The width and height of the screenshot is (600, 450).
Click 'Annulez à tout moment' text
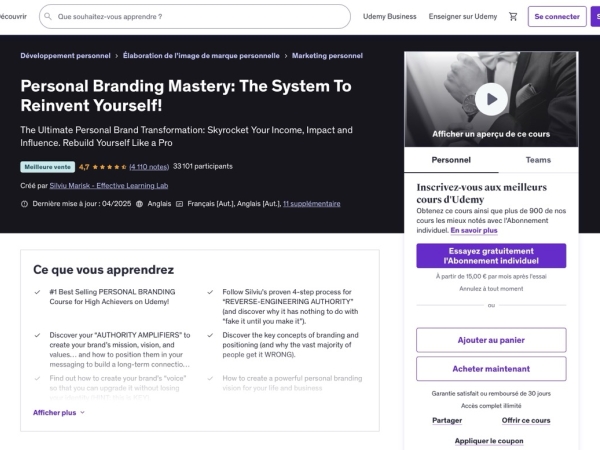click(491, 289)
